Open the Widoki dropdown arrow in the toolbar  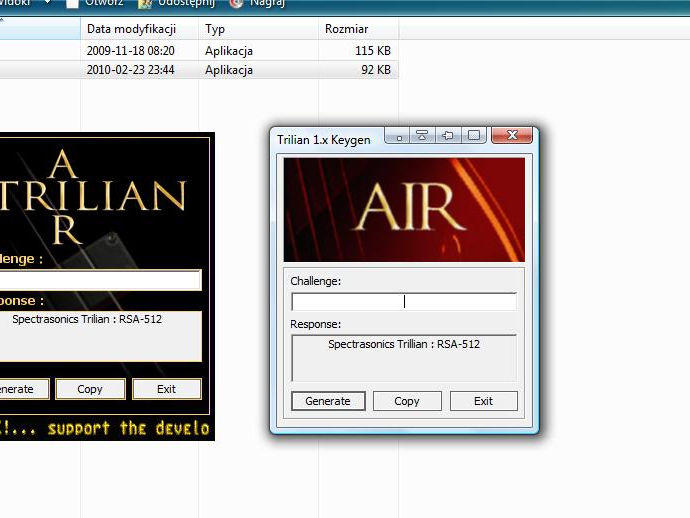(x=47, y=3)
